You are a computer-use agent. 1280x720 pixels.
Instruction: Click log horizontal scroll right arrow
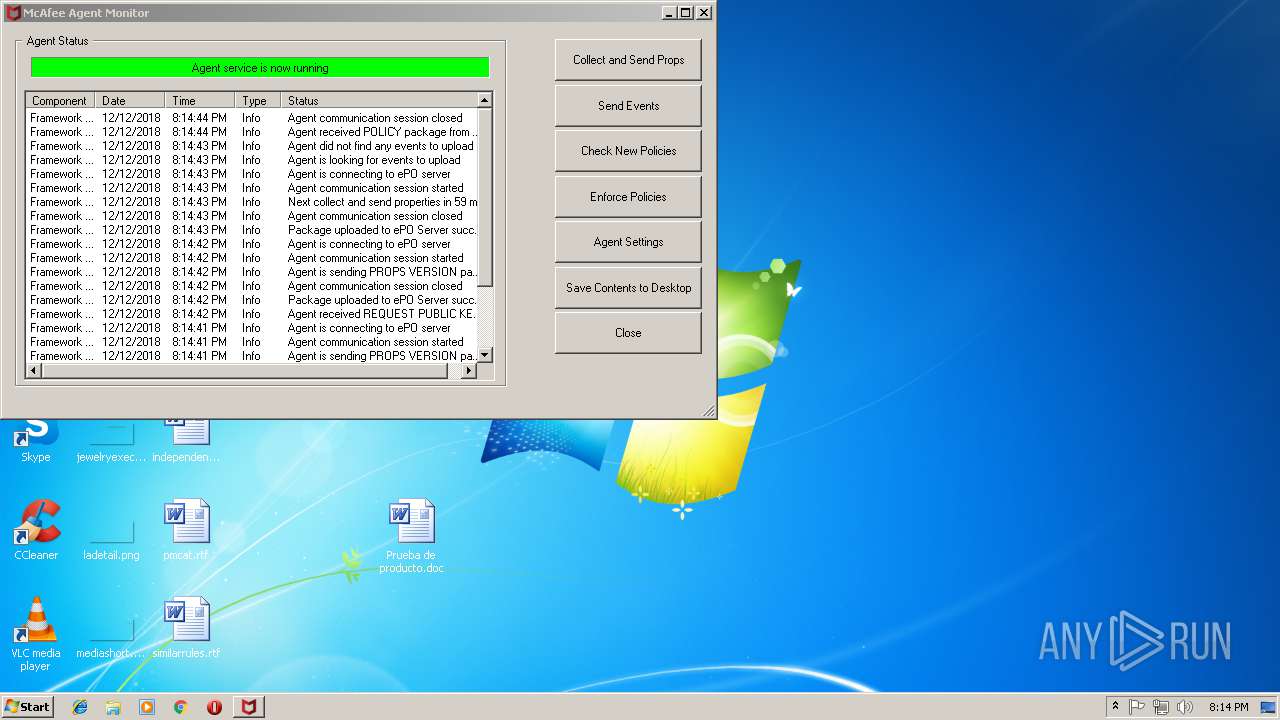[x=469, y=371]
